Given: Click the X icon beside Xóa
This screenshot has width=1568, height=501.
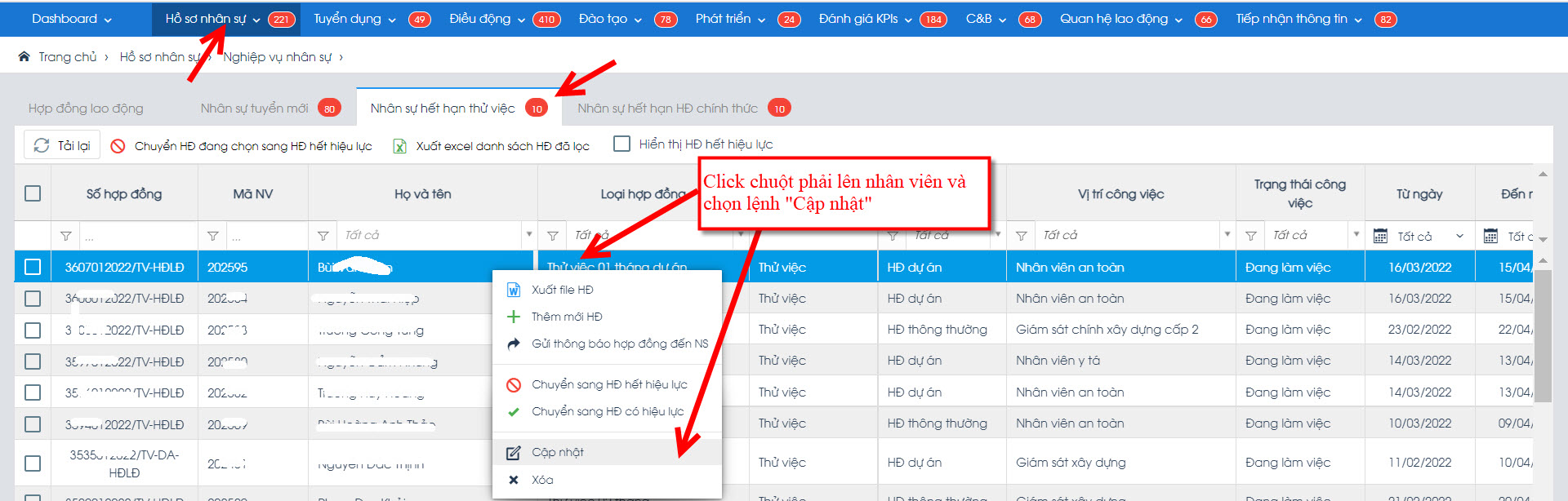Looking at the screenshot, I should click(x=514, y=480).
